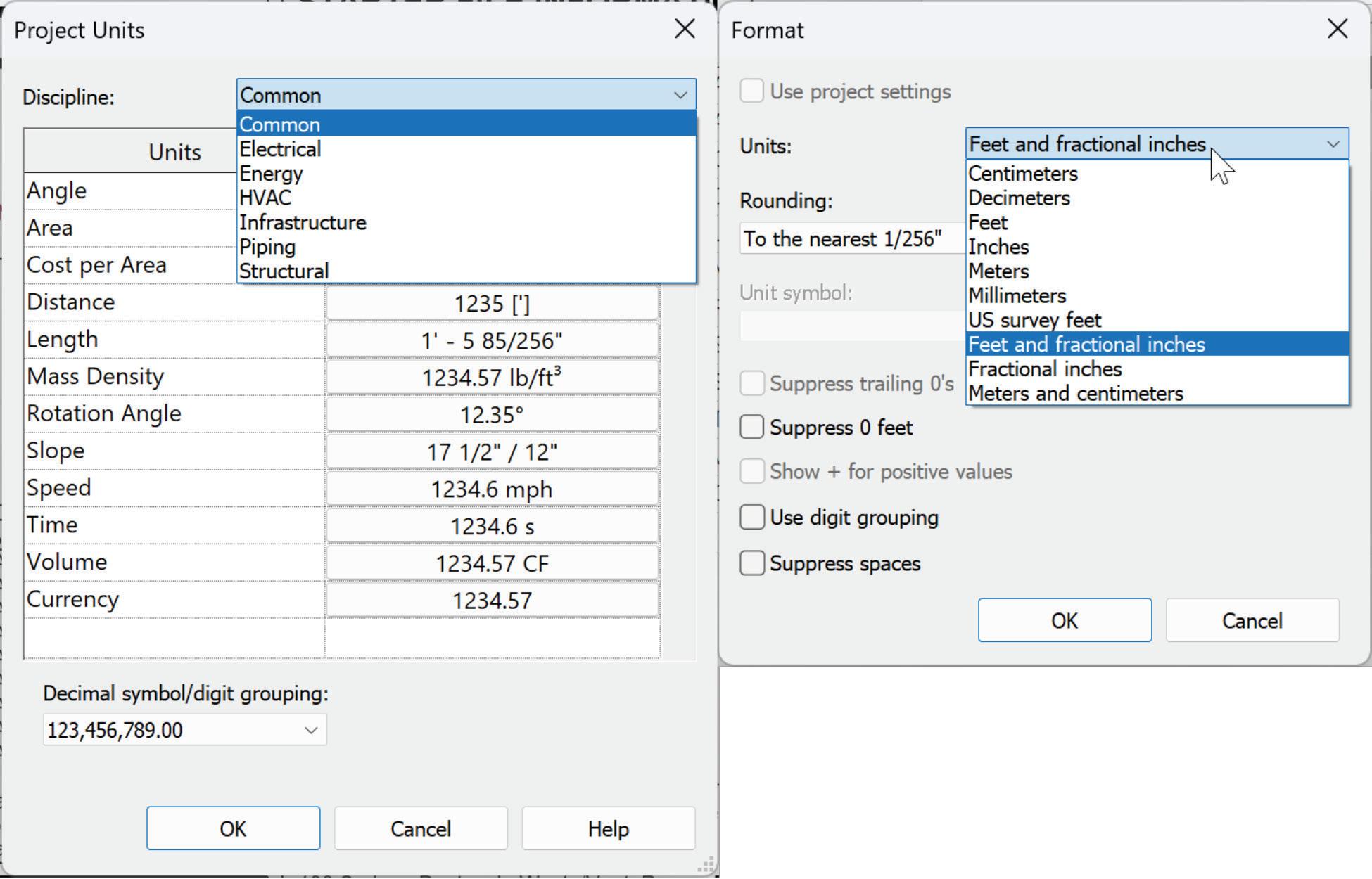1372x879 pixels.
Task: Choose Millimeters from the units list
Action: [x=1017, y=296]
